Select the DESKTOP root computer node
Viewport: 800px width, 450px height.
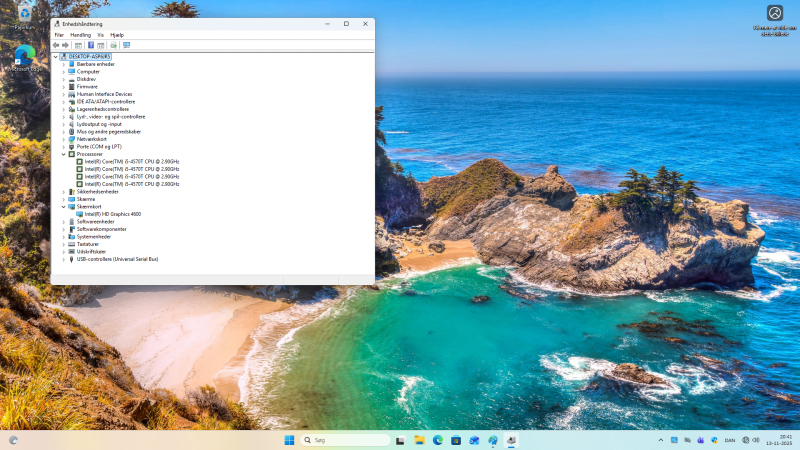tap(90, 57)
